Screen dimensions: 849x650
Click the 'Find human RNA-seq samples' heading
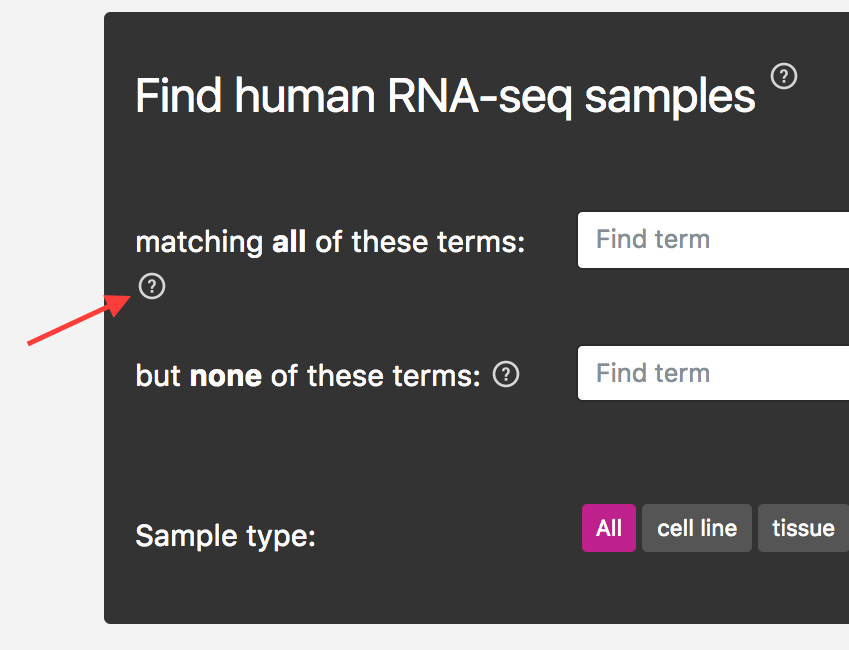445,97
